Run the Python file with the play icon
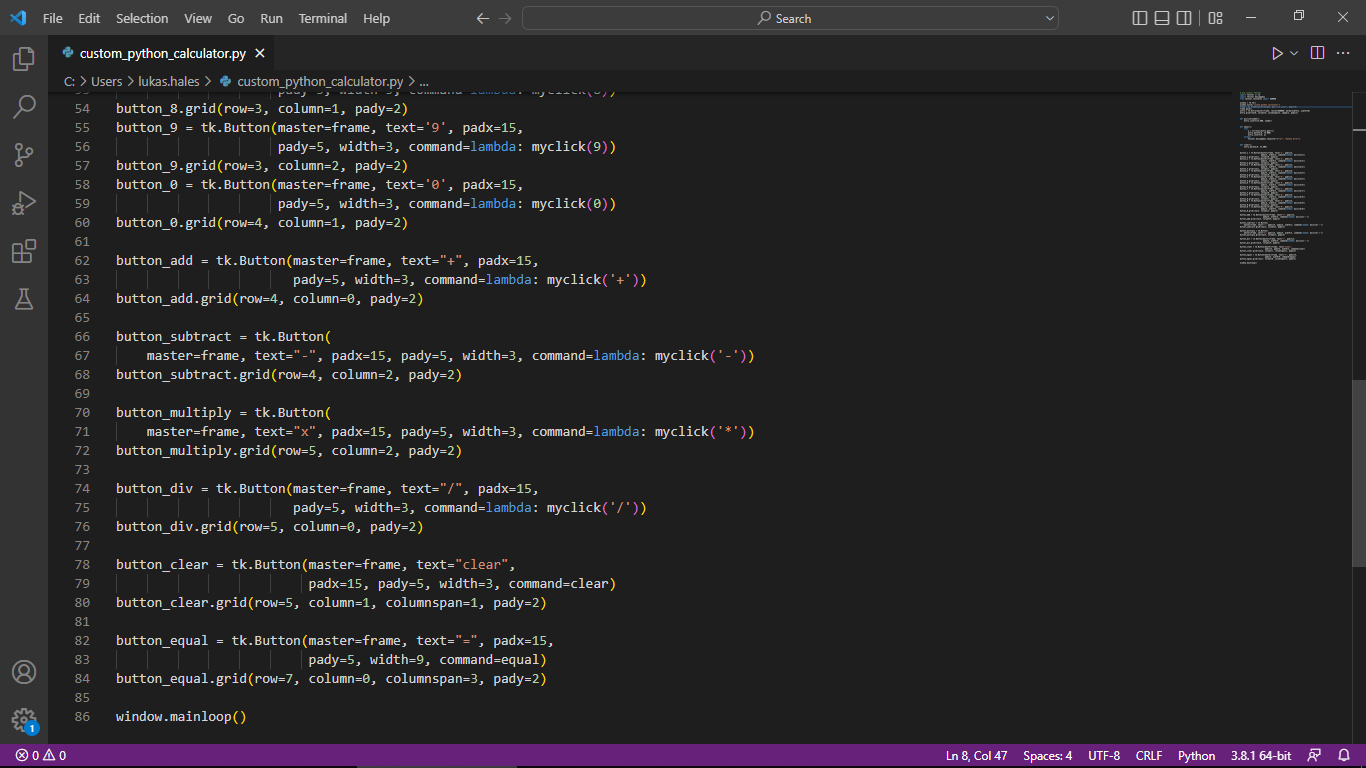 tap(1278, 53)
